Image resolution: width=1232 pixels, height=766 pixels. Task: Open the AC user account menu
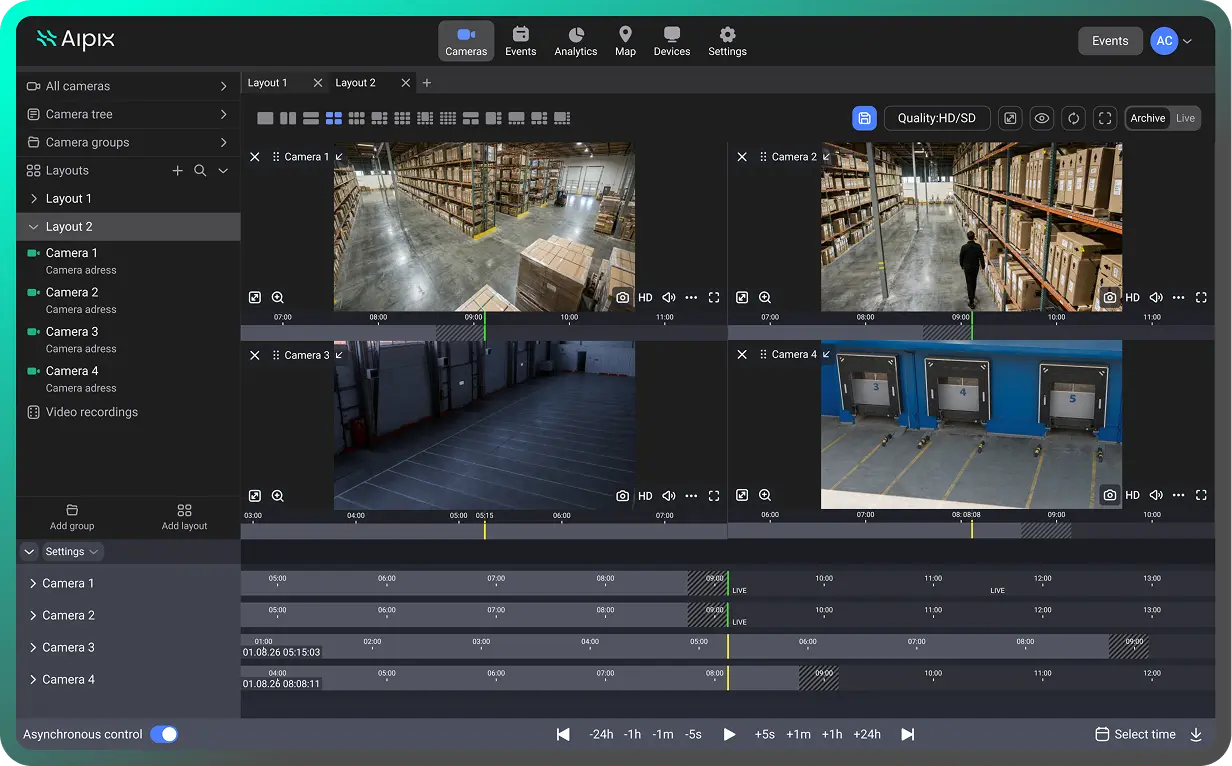(1171, 41)
